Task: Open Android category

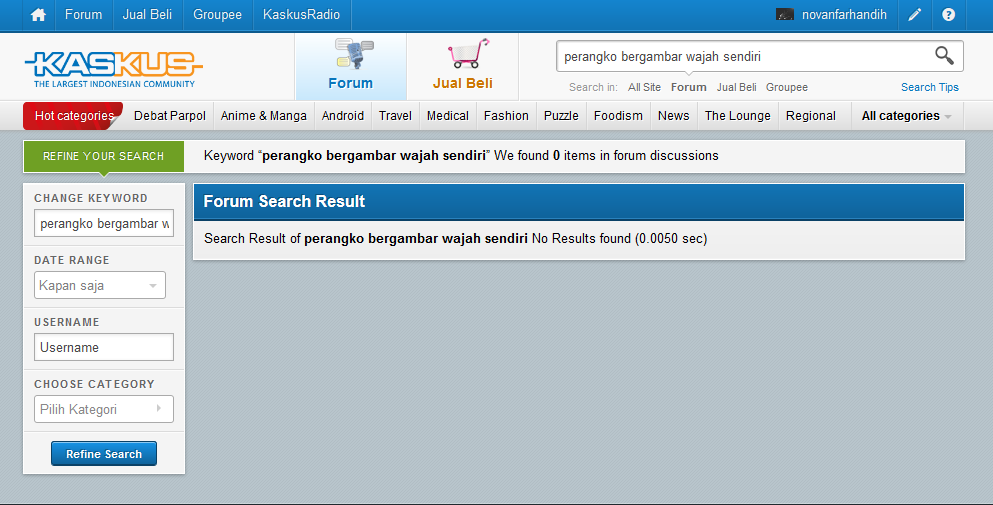Action: point(343,116)
